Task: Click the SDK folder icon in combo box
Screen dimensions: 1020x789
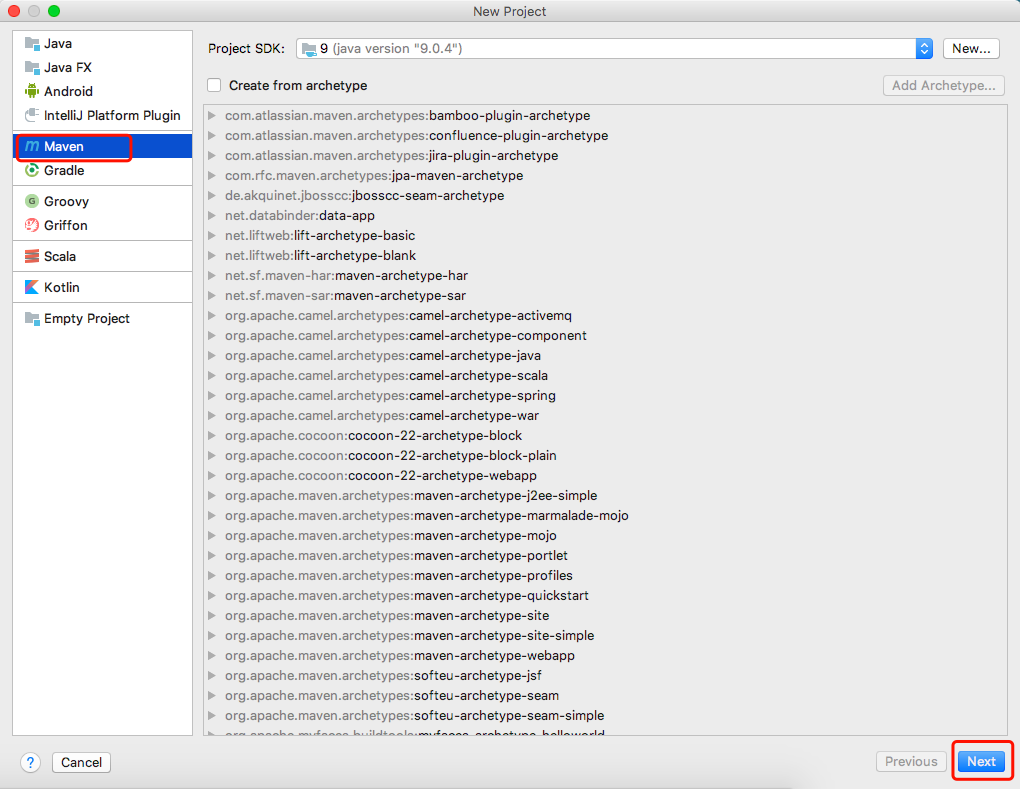Action: (x=309, y=49)
